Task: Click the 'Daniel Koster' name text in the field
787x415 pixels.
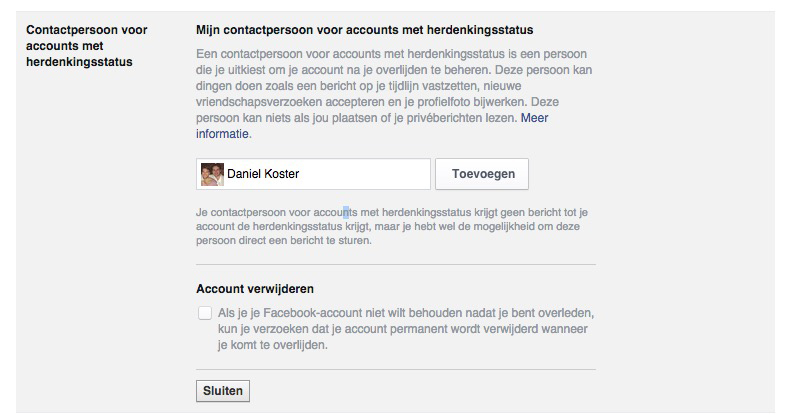Action: point(263,174)
